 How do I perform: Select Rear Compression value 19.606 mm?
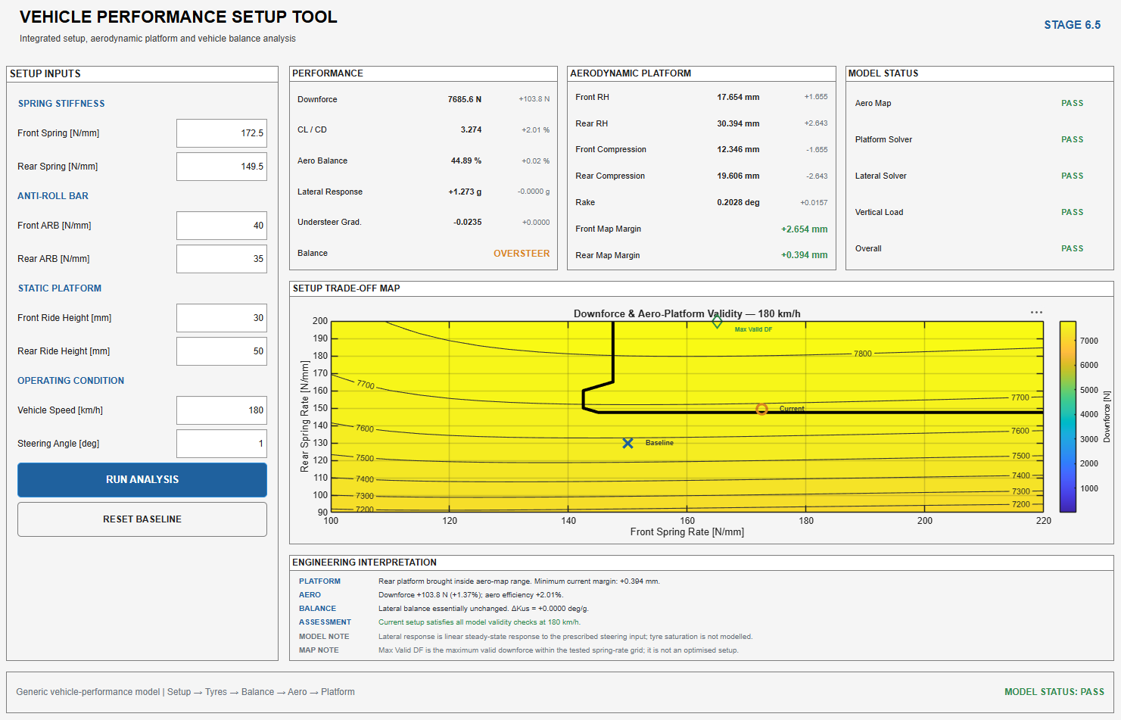[739, 176]
